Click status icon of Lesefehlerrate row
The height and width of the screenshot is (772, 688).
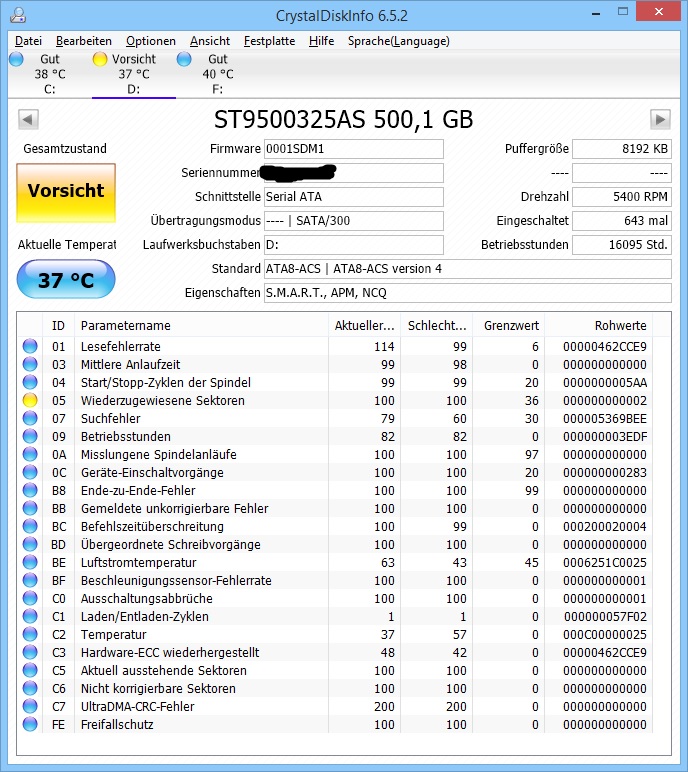pos(30,346)
